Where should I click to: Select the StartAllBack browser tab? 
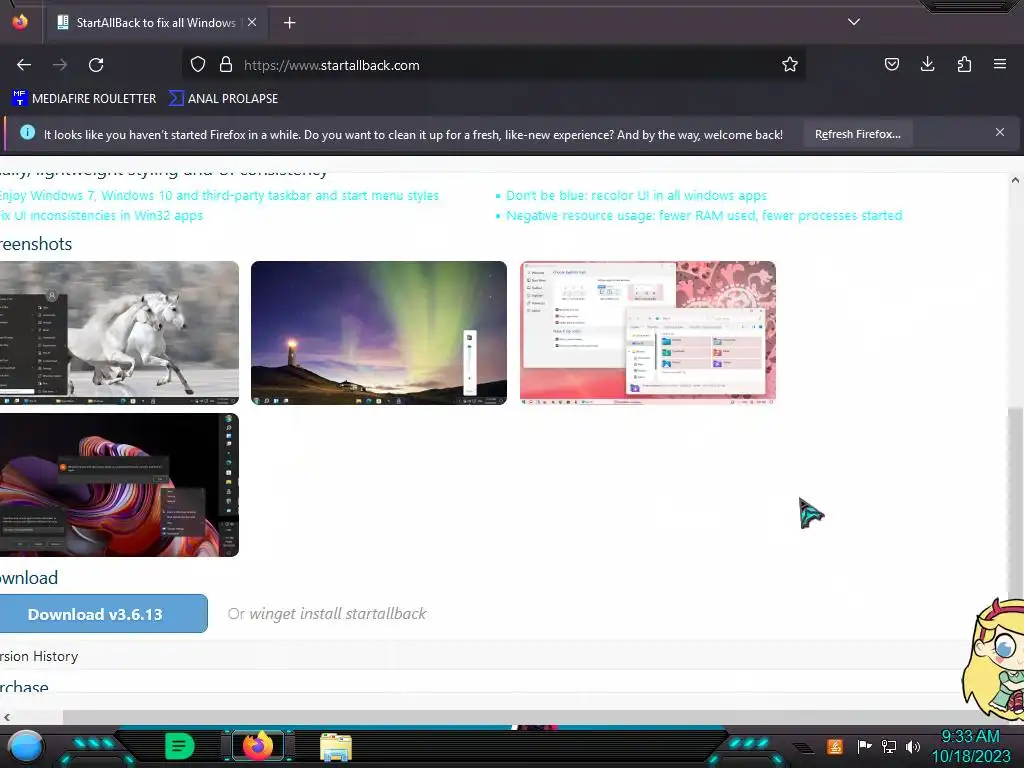(x=155, y=23)
